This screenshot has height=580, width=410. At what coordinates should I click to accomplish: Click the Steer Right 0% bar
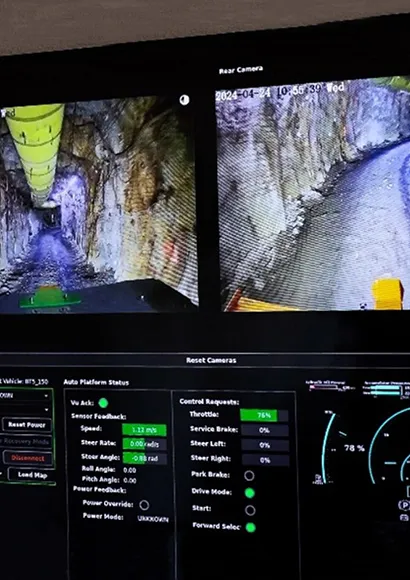[x=265, y=461]
